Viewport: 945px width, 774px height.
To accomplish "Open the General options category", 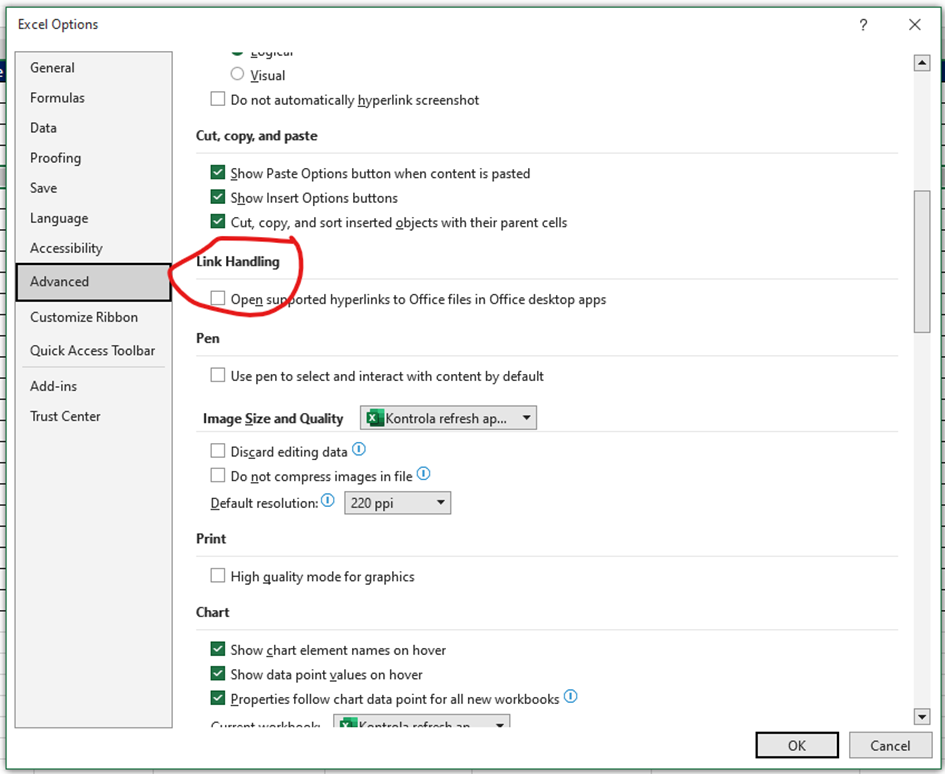I will [93, 68].
